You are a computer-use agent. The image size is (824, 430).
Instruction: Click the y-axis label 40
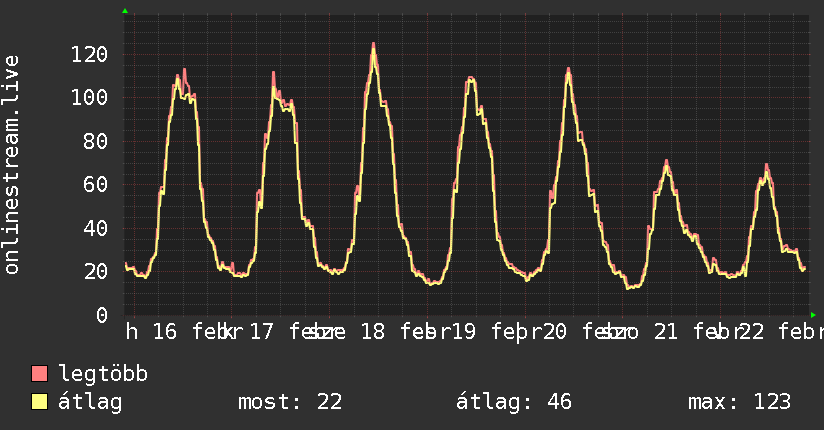(x=96, y=228)
